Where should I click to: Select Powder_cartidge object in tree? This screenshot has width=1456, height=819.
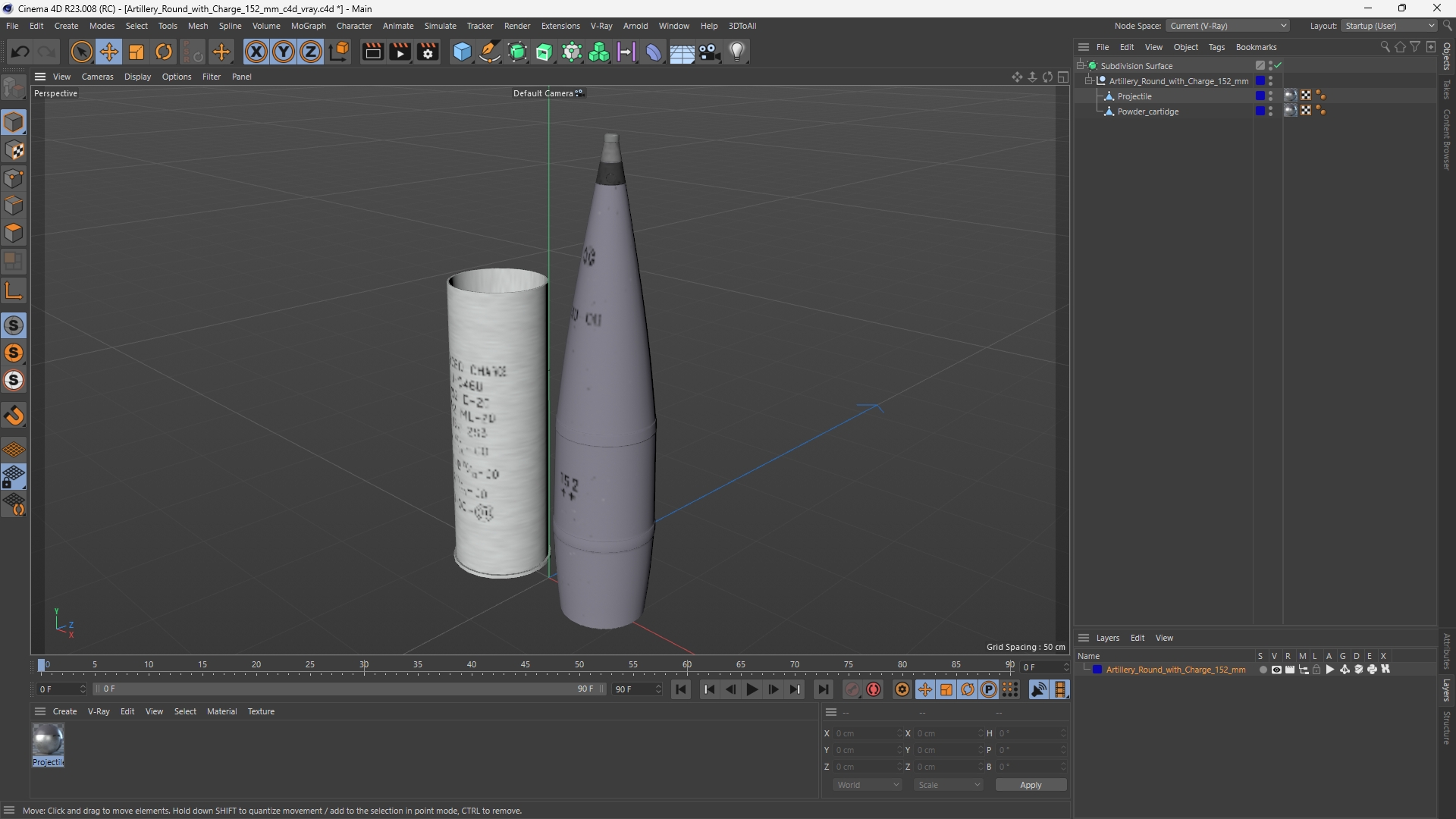point(1147,111)
